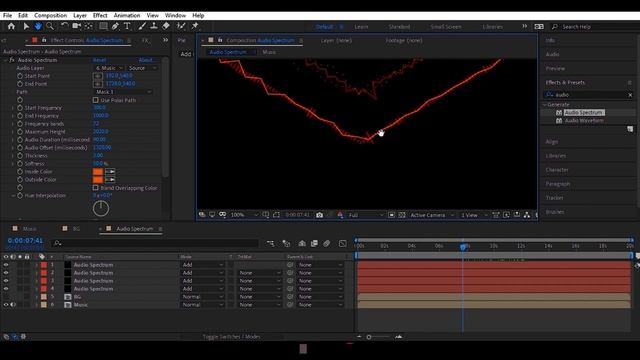Expand the Hue Interpolation property
Viewport: 640px width, 360px height.
click(x=13, y=196)
